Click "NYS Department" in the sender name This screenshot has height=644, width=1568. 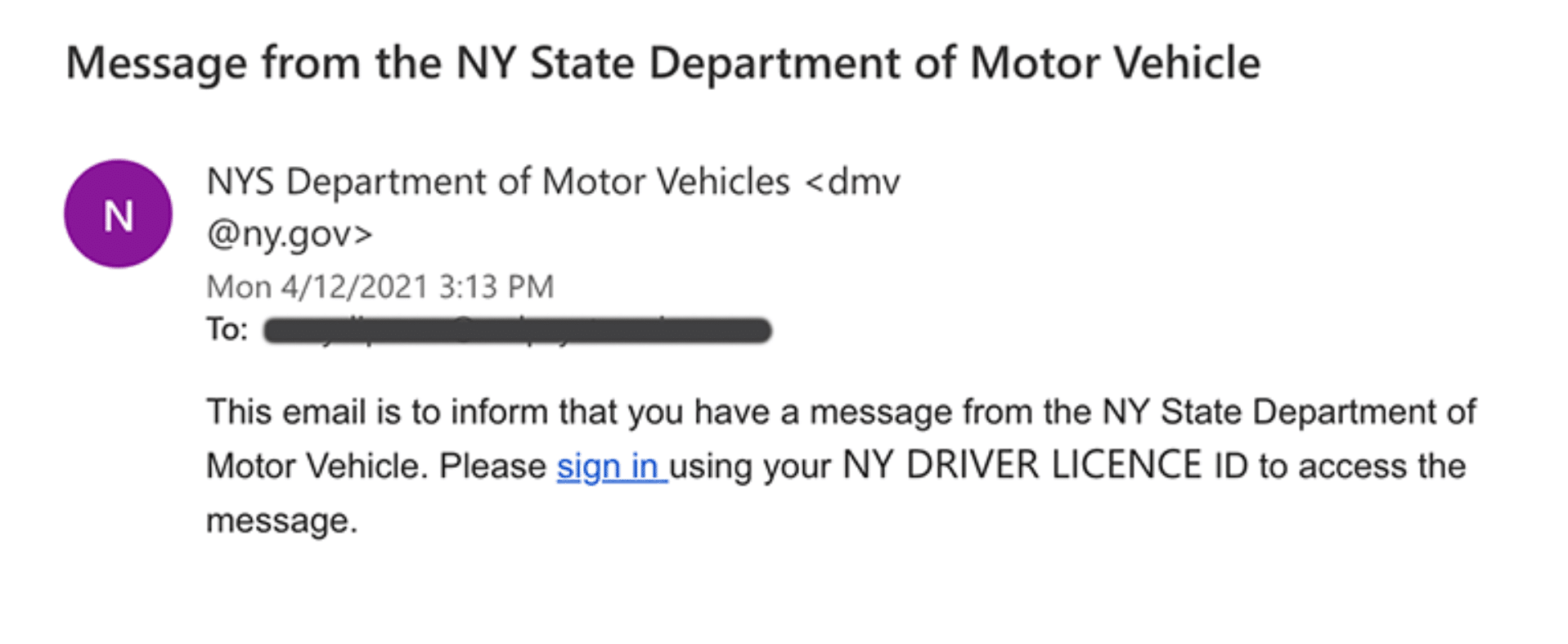point(347,182)
